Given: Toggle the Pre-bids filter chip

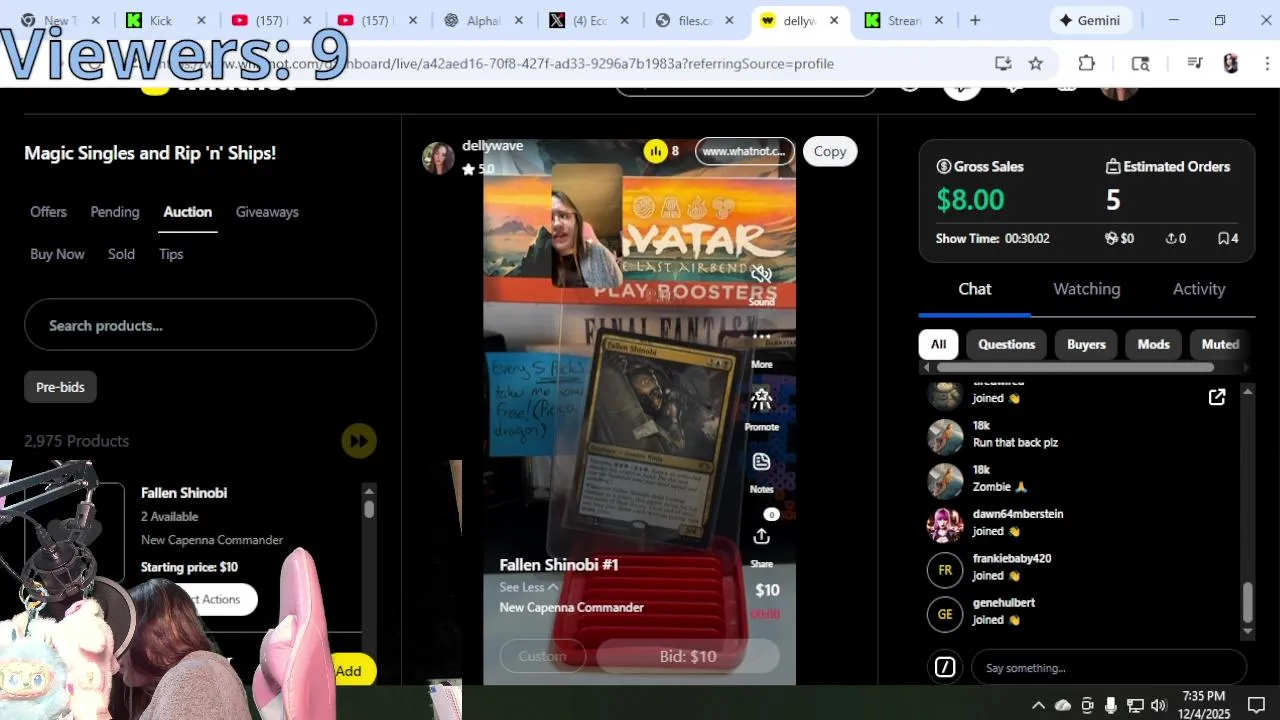Looking at the screenshot, I should click(x=60, y=387).
